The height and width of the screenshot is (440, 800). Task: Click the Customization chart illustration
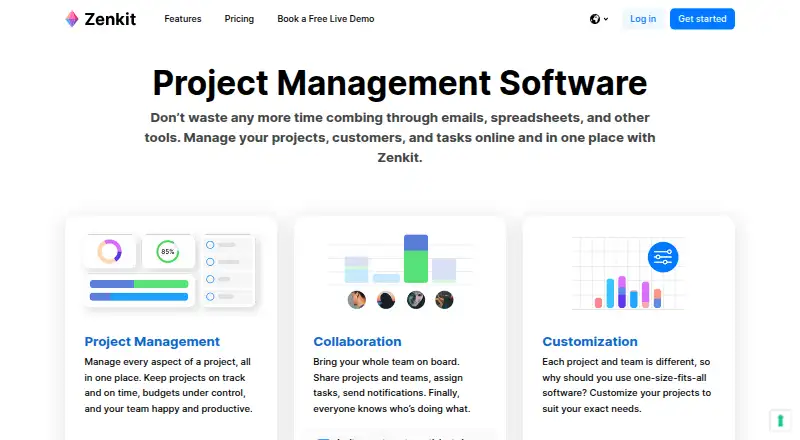coord(628,273)
